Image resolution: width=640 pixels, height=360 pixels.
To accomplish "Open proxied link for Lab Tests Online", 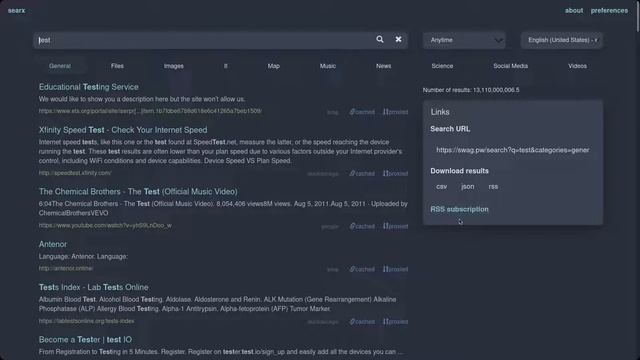I will click(396, 322).
